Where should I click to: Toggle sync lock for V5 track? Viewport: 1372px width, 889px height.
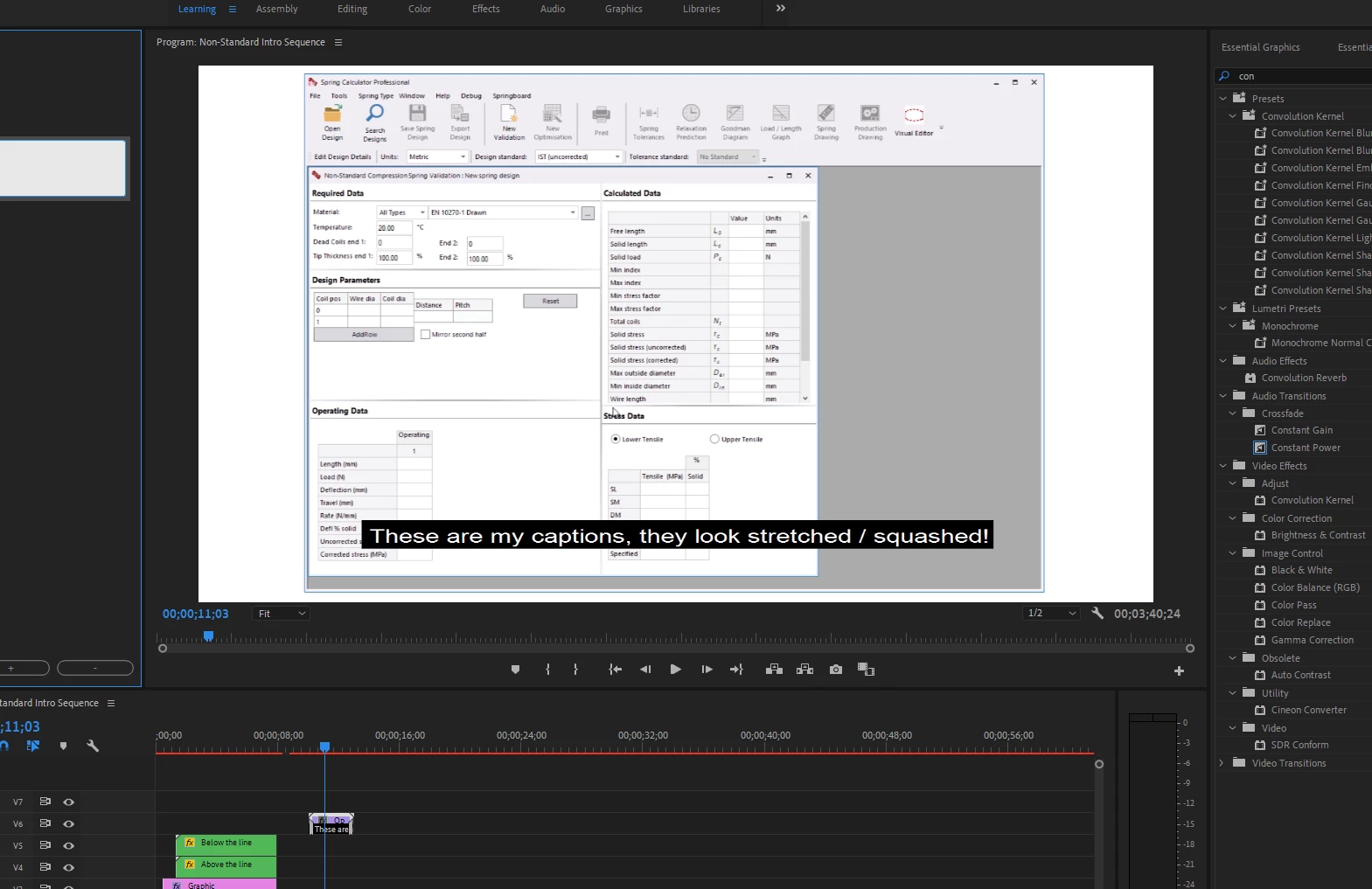pos(45,845)
